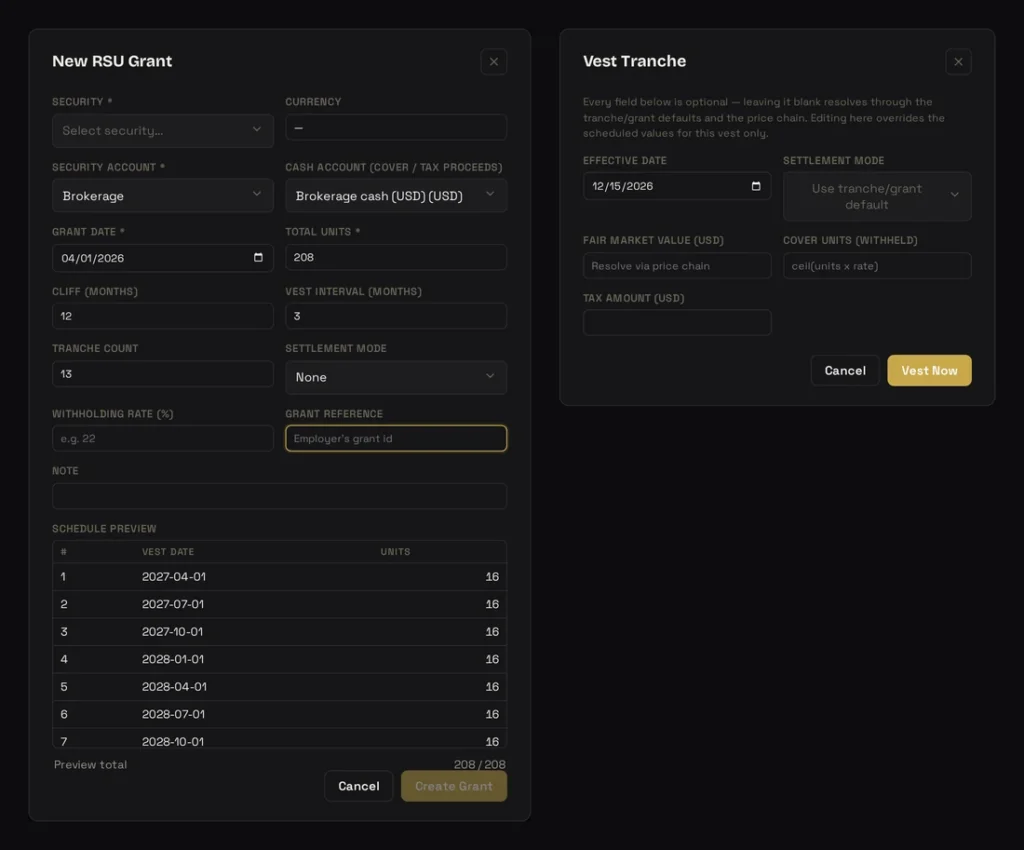Focus the Grant Reference input
Viewport: 1024px width, 850px height.
[396, 438]
